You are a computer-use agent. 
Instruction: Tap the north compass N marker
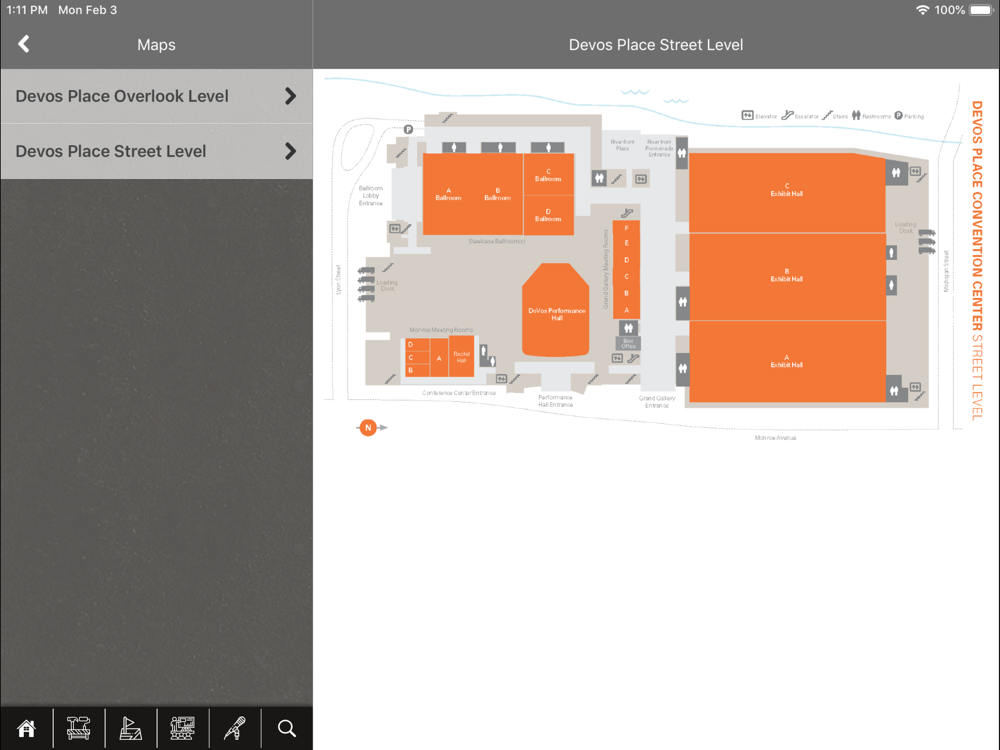368,427
